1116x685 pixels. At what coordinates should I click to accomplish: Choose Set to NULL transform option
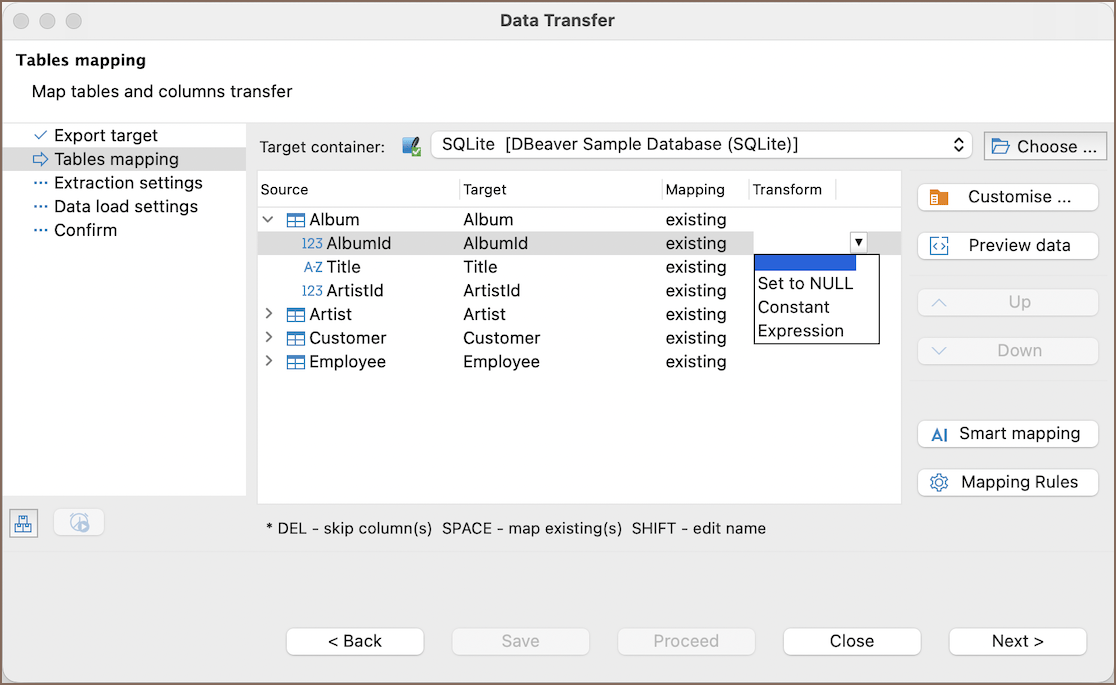click(805, 283)
